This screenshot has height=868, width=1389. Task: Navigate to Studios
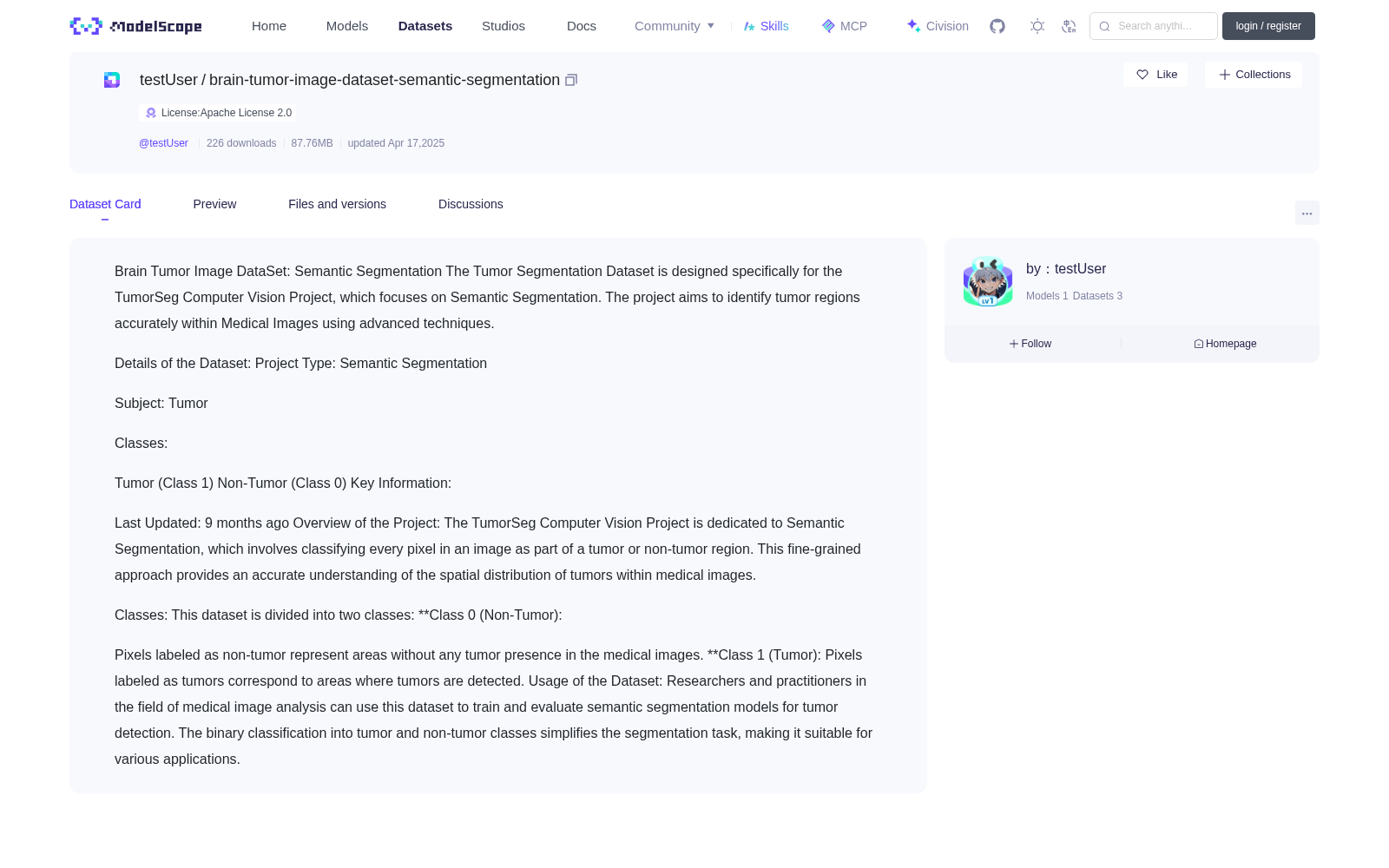point(504,26)
